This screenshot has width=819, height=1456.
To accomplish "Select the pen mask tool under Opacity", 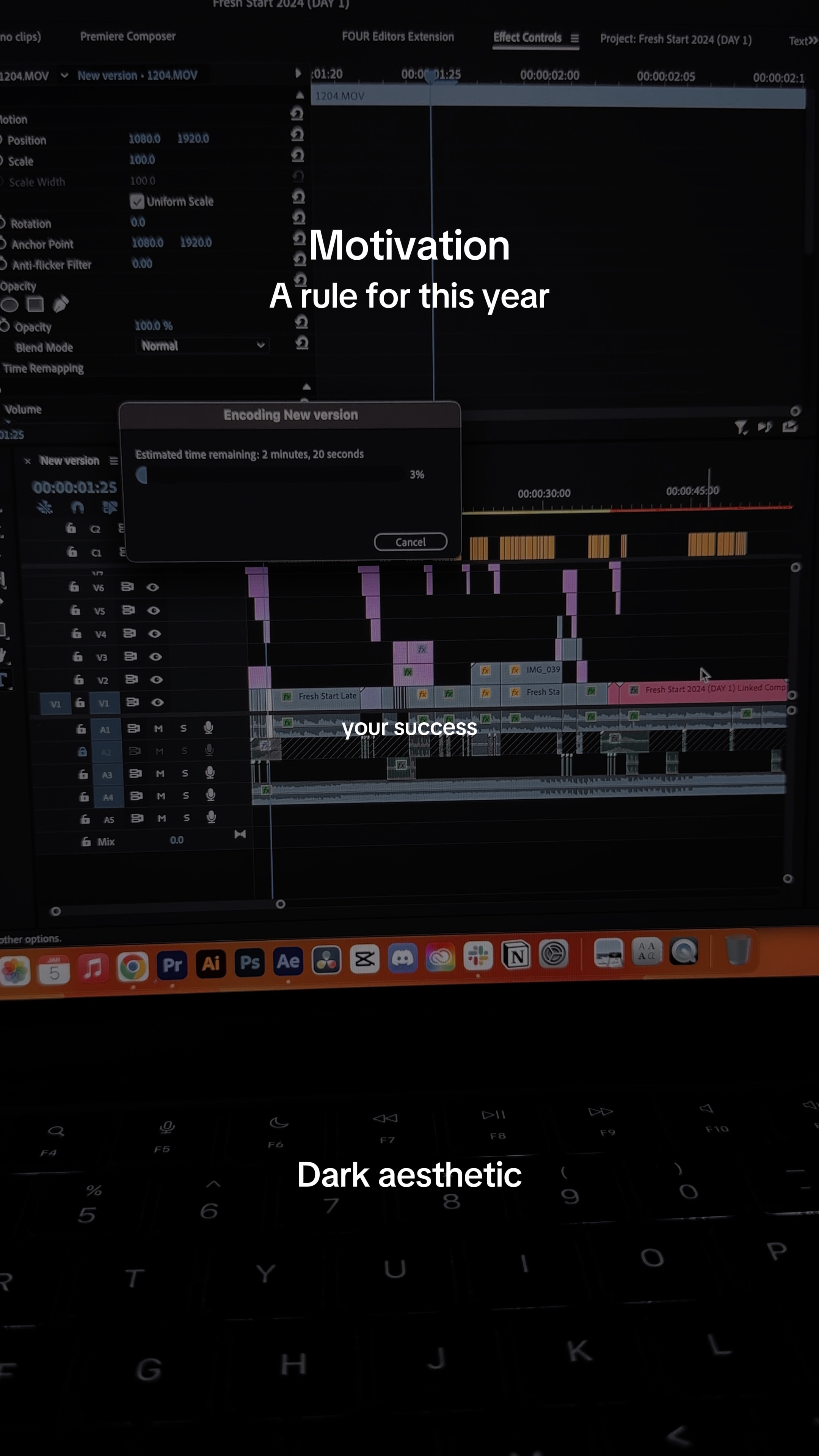I will (x=61, y=304).
